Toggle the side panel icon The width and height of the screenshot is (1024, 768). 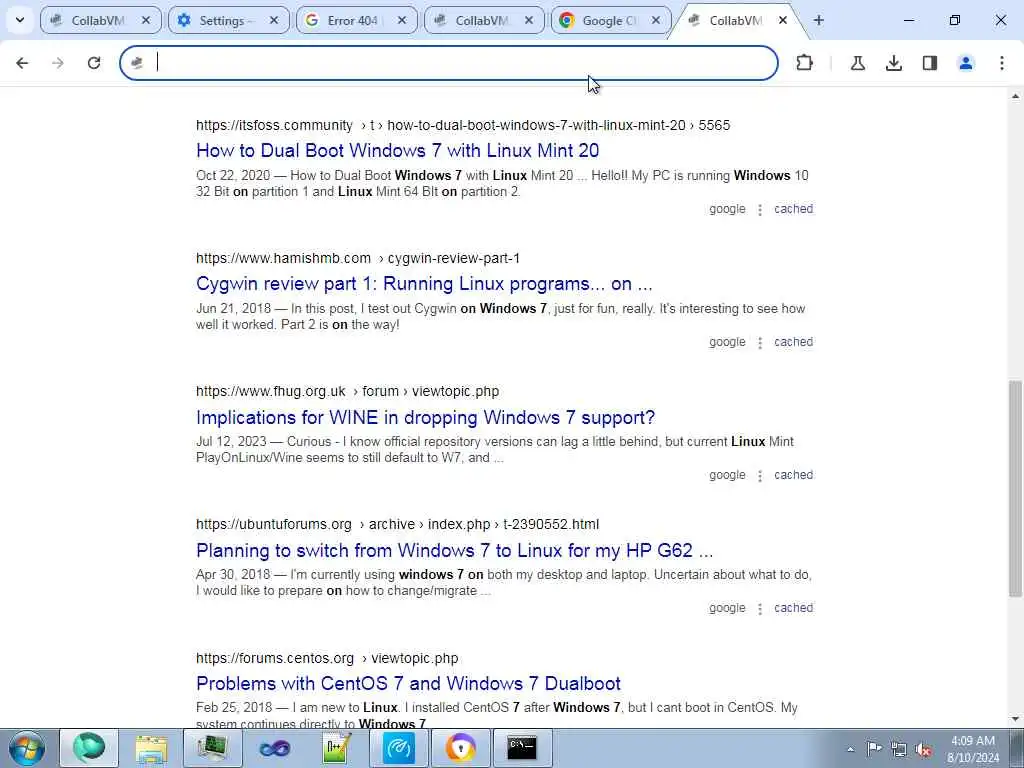930,63
